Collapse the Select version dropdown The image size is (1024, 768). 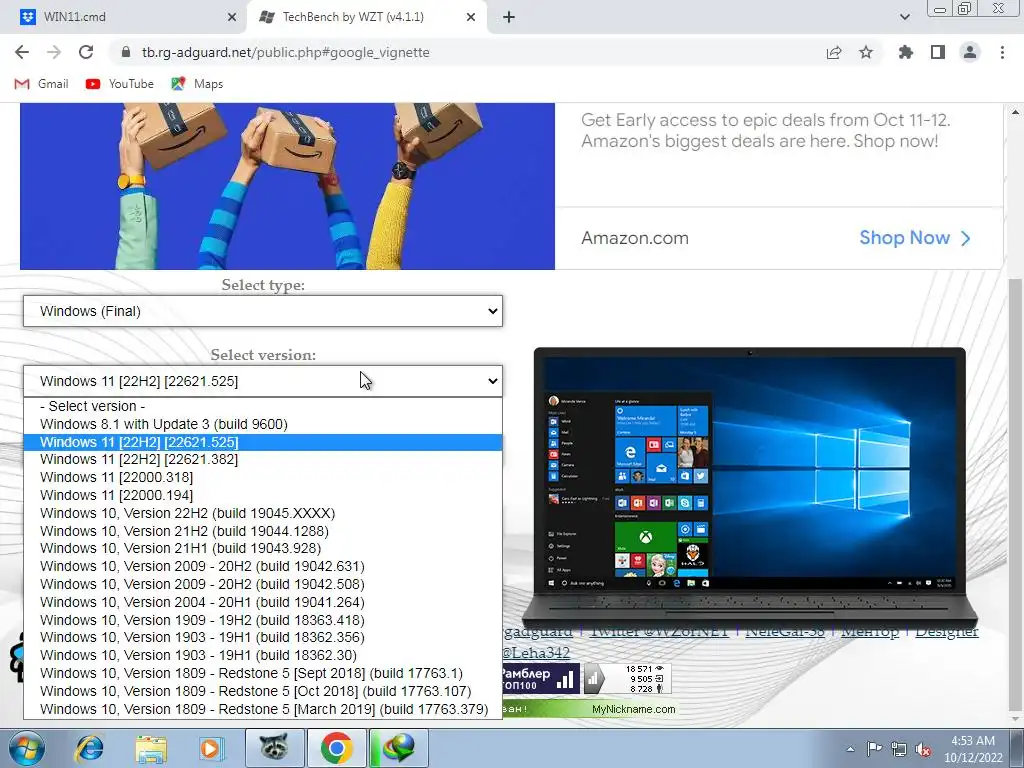263,381
